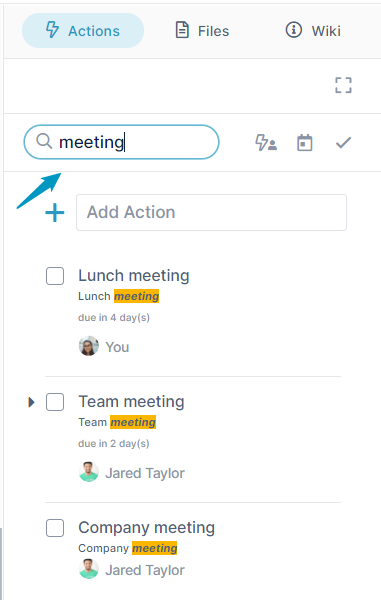Open the Lunch meeting action title
381x600 pixels.
point(134,276)
